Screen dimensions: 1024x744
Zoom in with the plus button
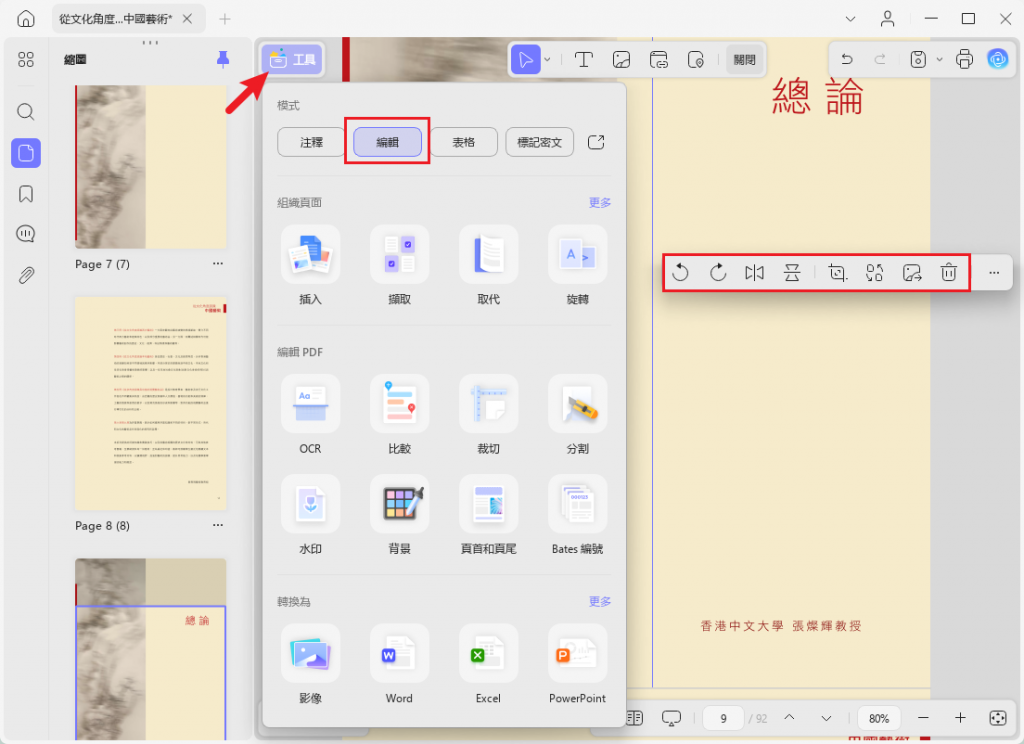coord(960,718)
